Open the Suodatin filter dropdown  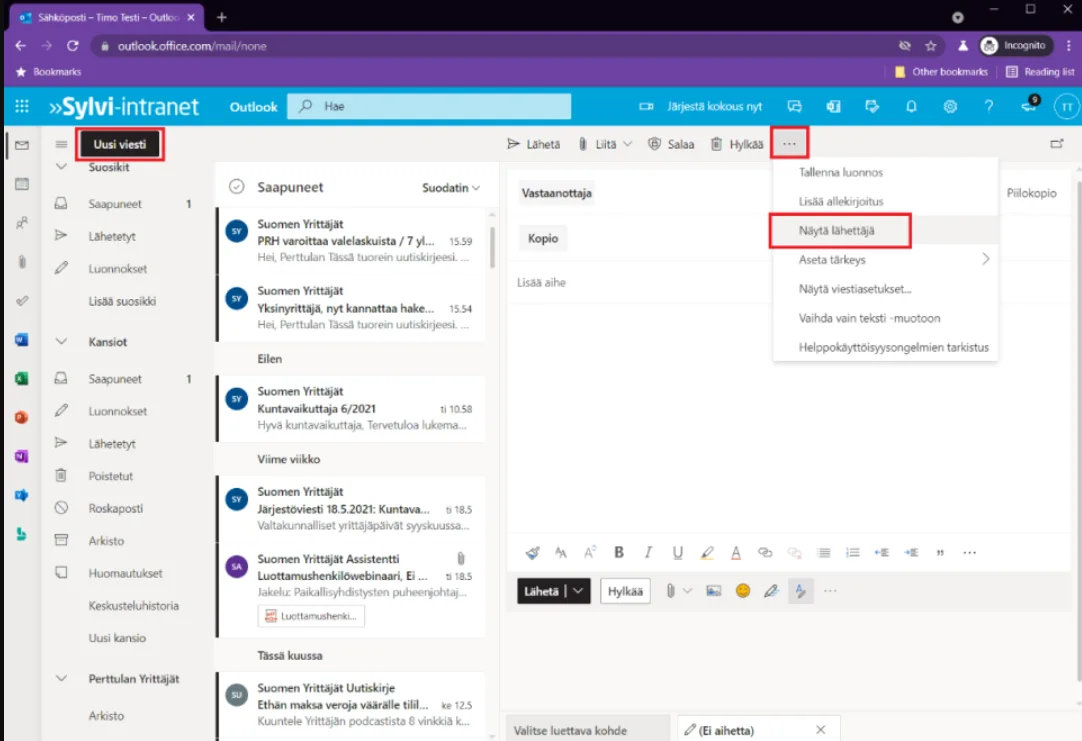[451, 187]
